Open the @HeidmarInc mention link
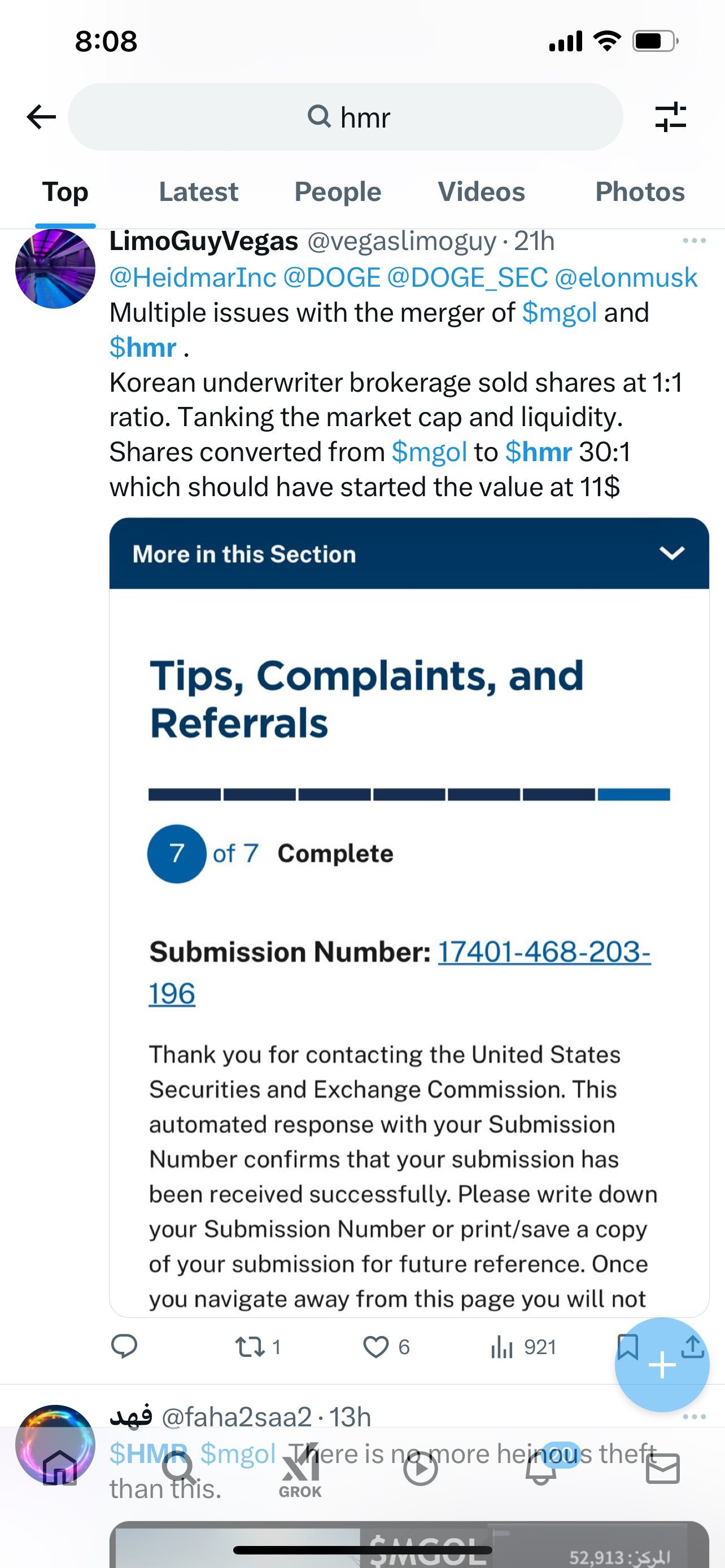Screen dimensions: 725x1568 [x=193, y=278]
